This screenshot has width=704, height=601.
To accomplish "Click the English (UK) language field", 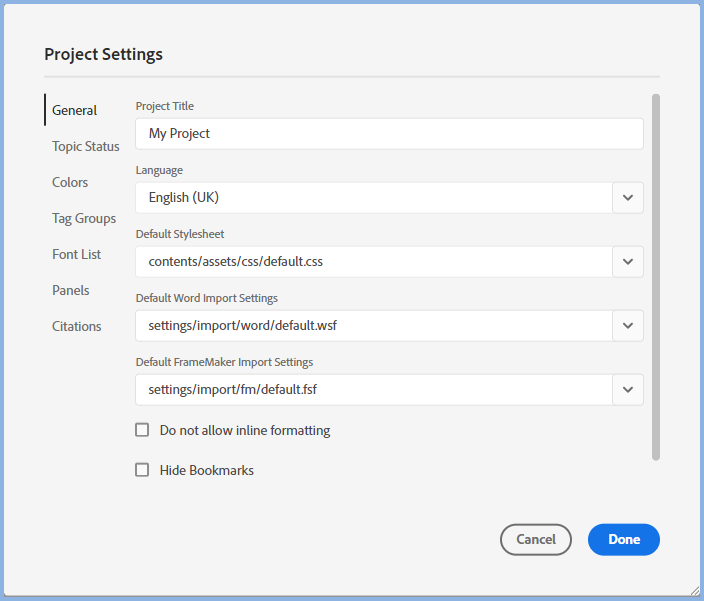I will (373, 197).
